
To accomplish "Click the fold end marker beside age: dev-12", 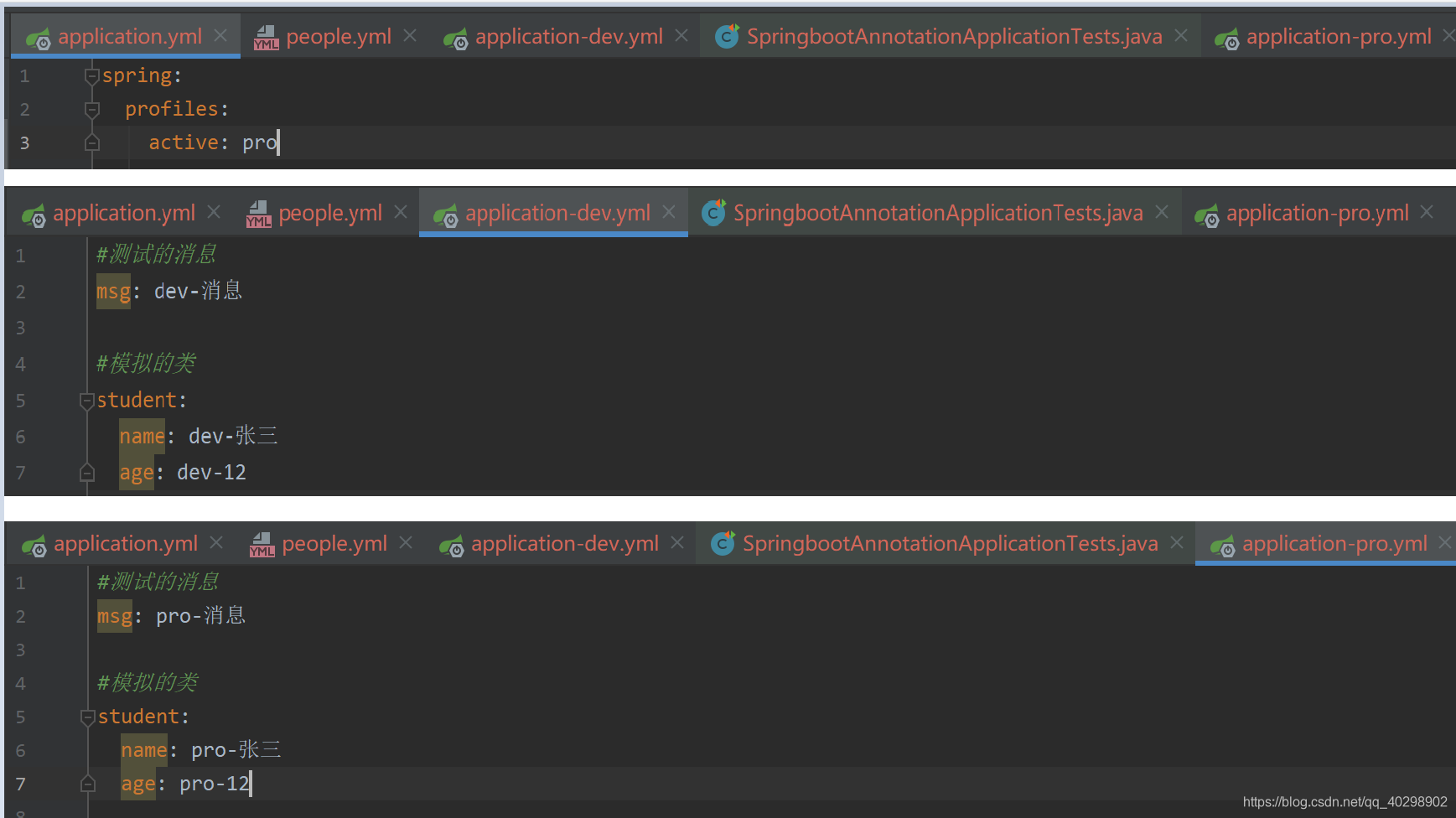I will [86, 473].
